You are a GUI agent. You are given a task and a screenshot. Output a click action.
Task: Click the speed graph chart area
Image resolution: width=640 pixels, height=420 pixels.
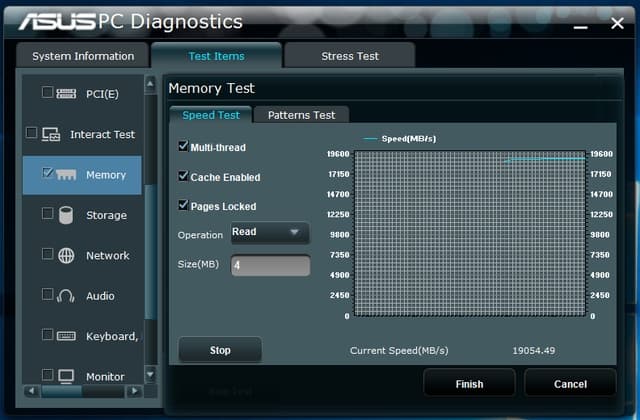click(470, 233)
